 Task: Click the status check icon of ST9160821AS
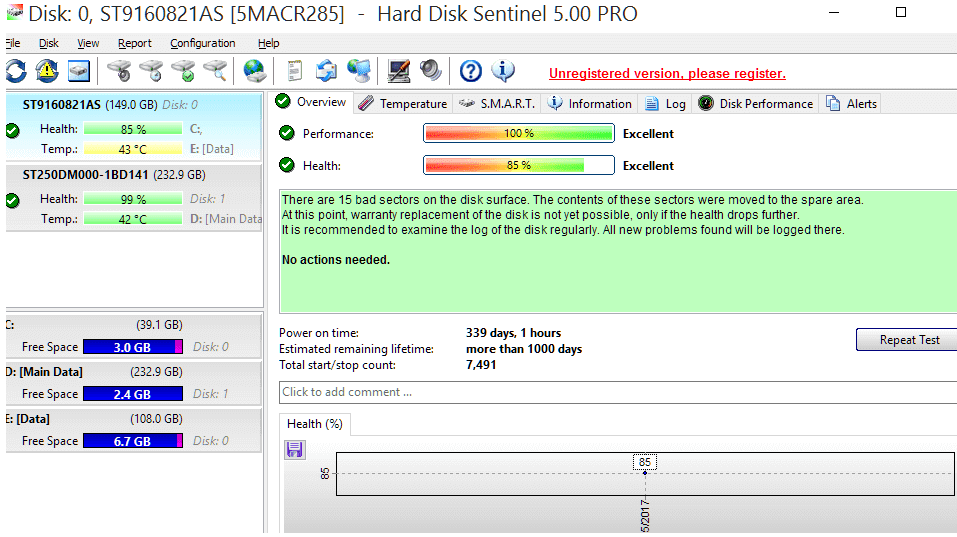click(12, 131)
